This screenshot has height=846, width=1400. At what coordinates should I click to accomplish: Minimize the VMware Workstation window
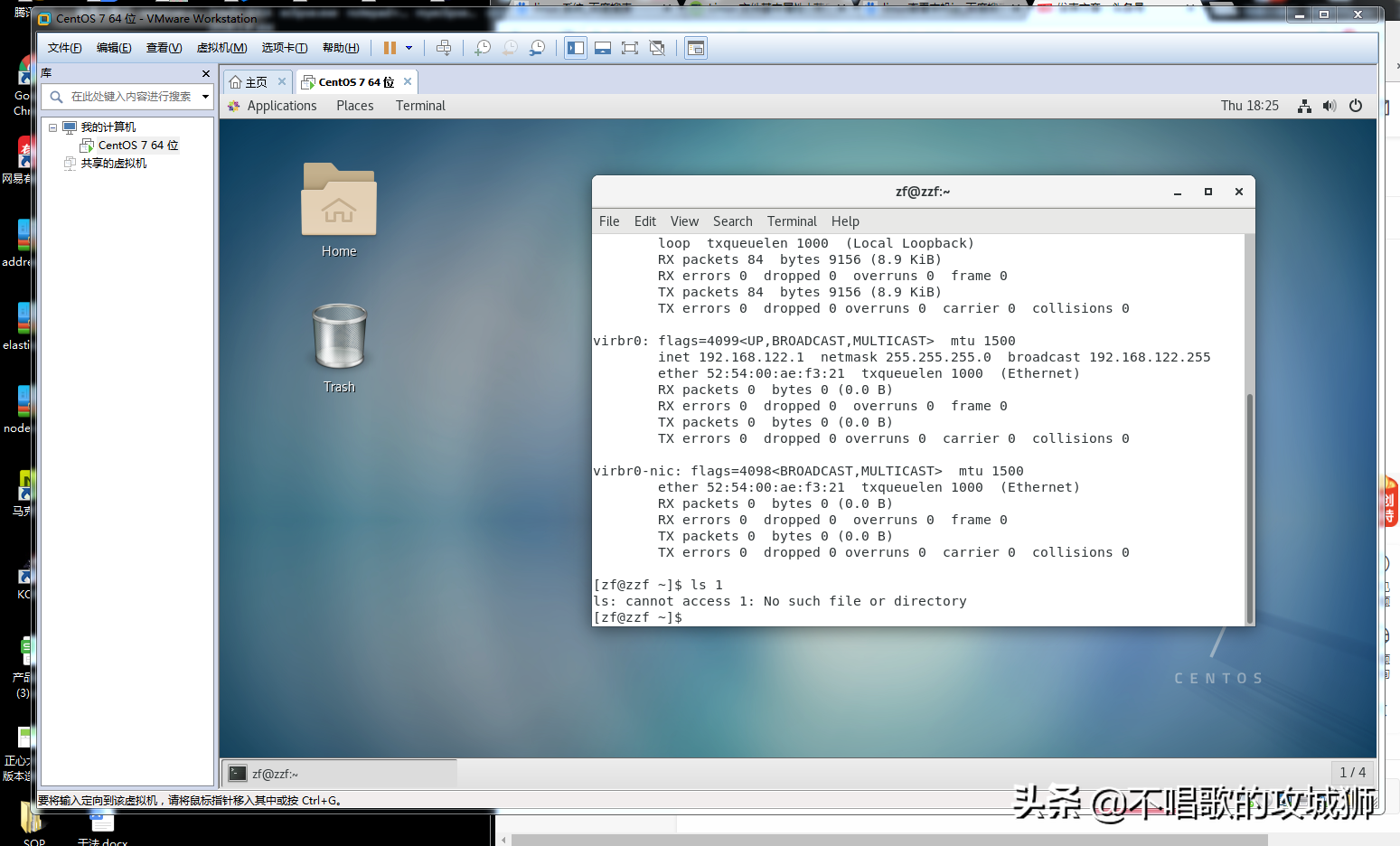click(x=1300, y=15)
